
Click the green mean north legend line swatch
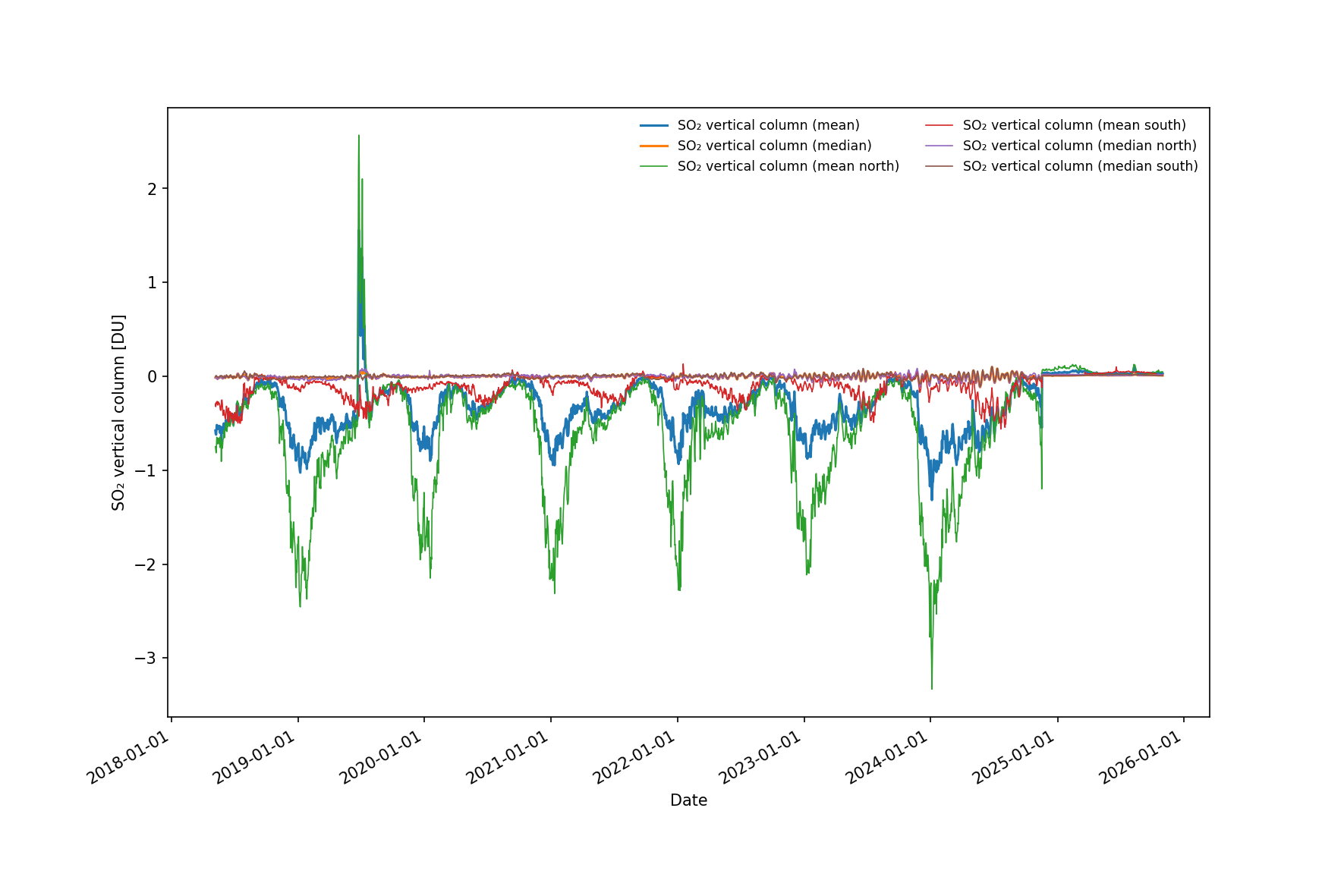point(653,166)
